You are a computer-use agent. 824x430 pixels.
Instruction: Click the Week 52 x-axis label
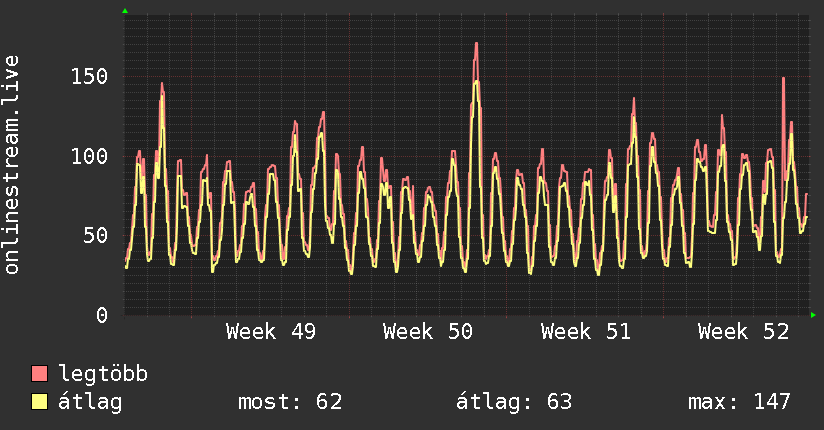click(x=743, y=332)
